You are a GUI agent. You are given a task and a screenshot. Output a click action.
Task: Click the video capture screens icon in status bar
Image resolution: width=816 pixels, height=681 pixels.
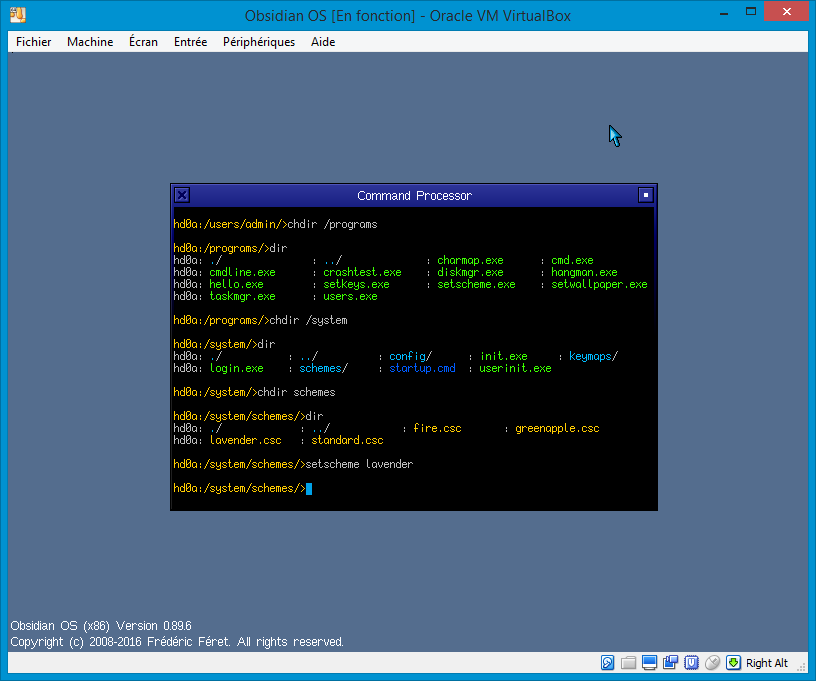[670, 663]
